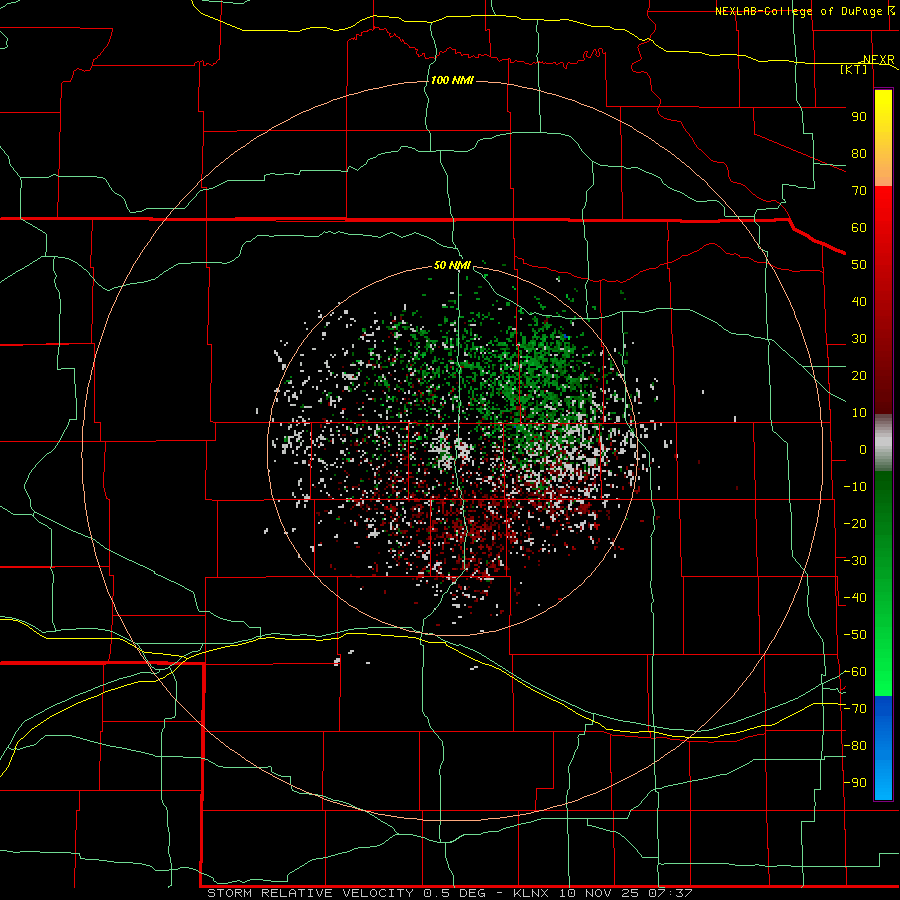This screenshot has height=900, width=900.
Task: Click the positive 40 knot scale label
Action: pos(859,302)
